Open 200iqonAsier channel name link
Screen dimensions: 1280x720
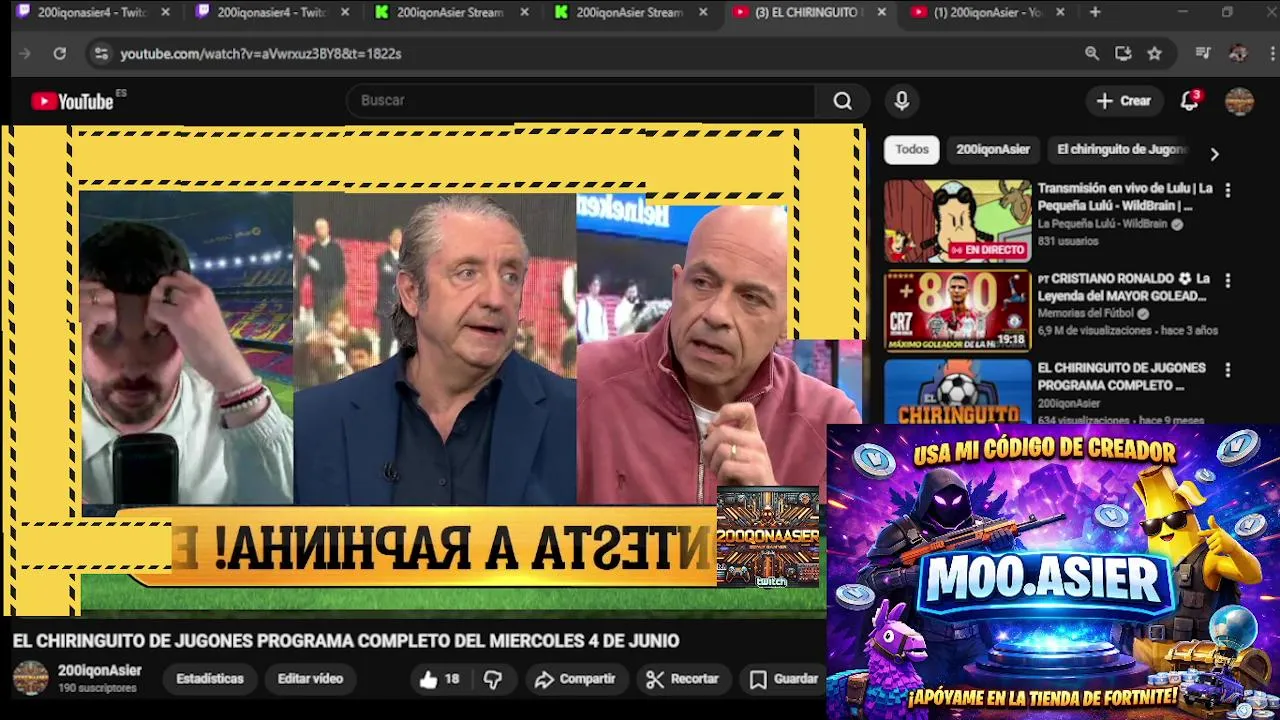(x=99, y=671)
